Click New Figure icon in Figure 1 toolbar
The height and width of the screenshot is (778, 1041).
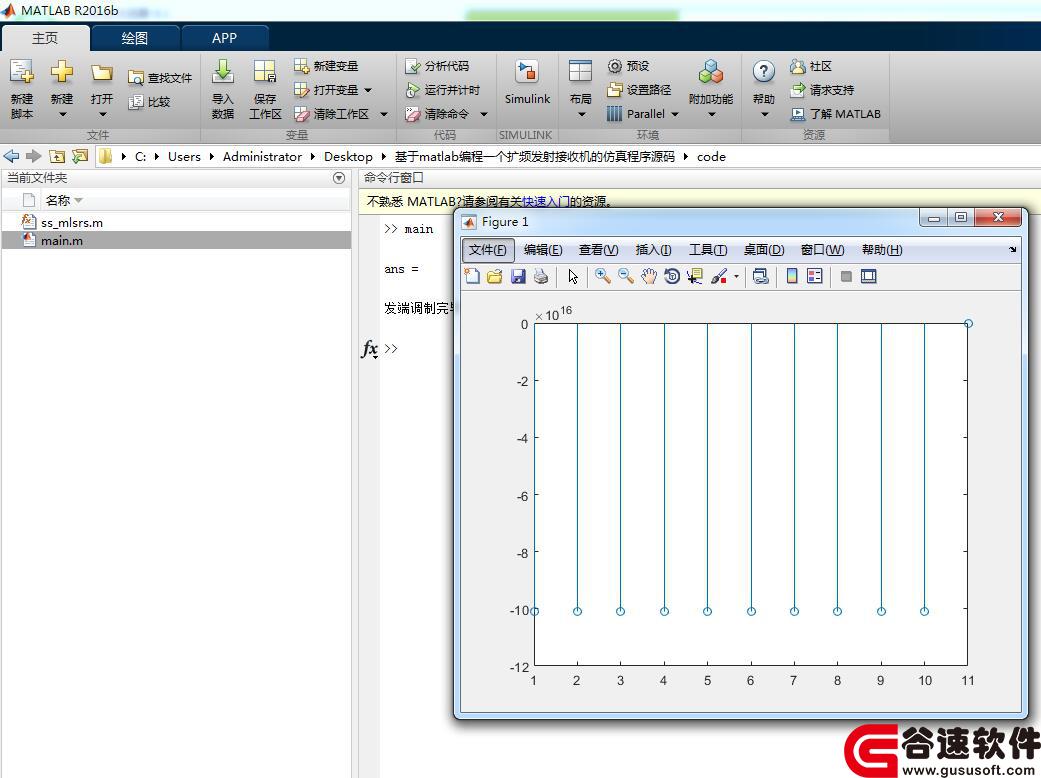coord(471,276)
